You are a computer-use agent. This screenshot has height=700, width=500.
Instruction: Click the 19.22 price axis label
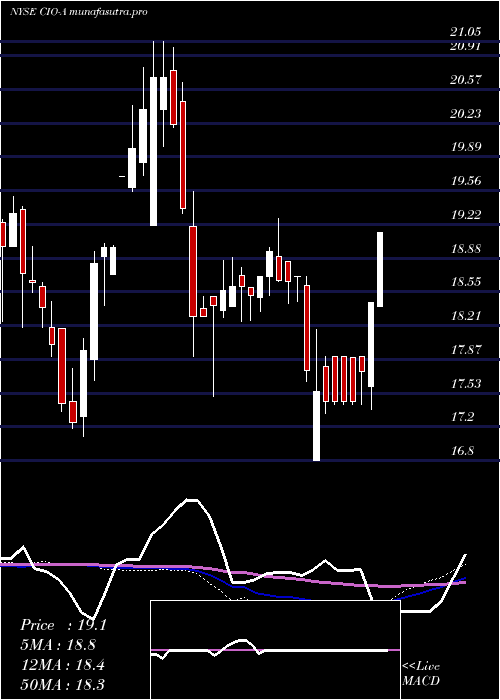click(x=466, y=215)
